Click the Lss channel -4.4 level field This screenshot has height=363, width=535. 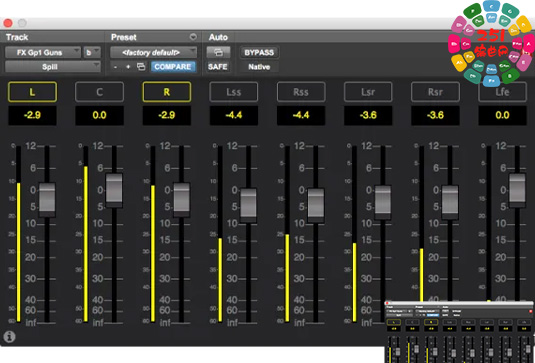tap(234, 115)
